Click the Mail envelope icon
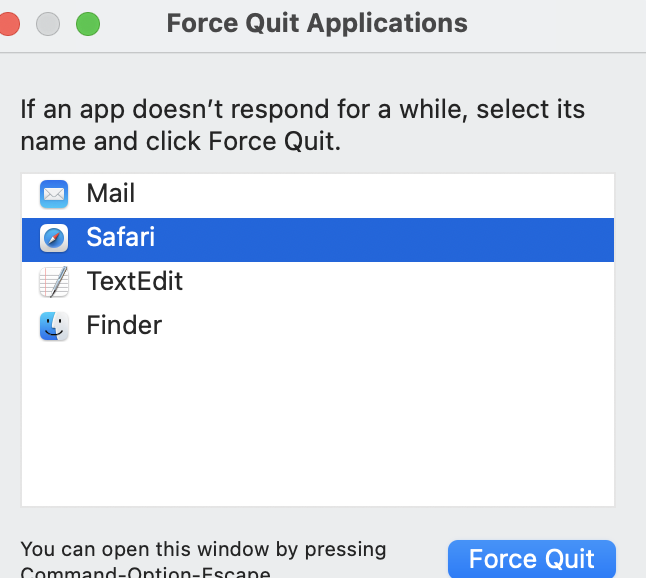The width and height of the screenshot is (646, 578). pos(53,193)
